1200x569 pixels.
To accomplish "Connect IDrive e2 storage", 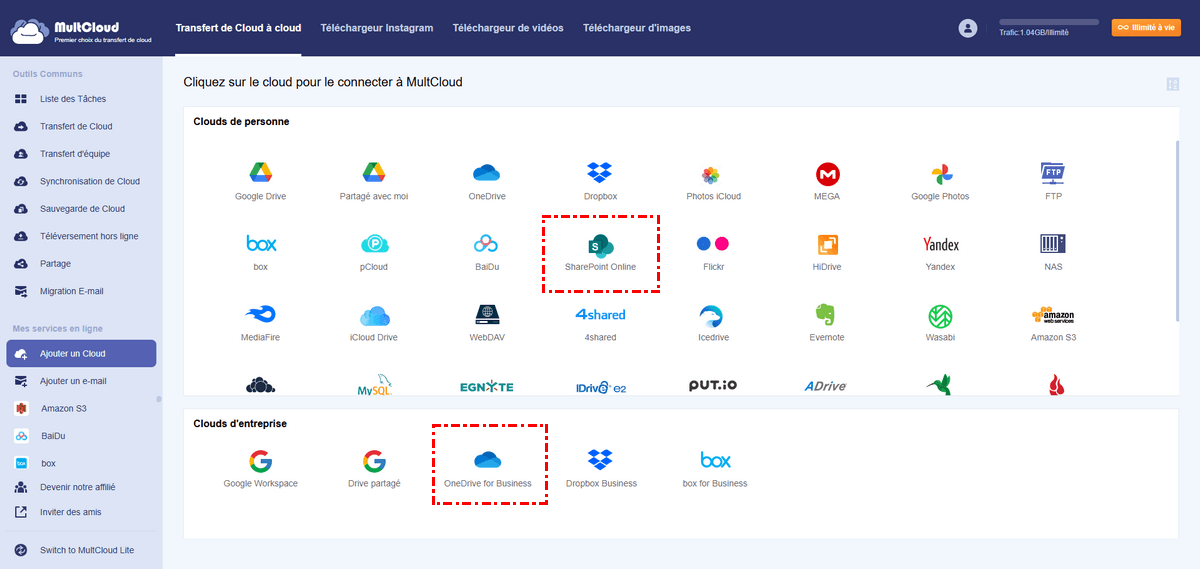I will [600, 387].
